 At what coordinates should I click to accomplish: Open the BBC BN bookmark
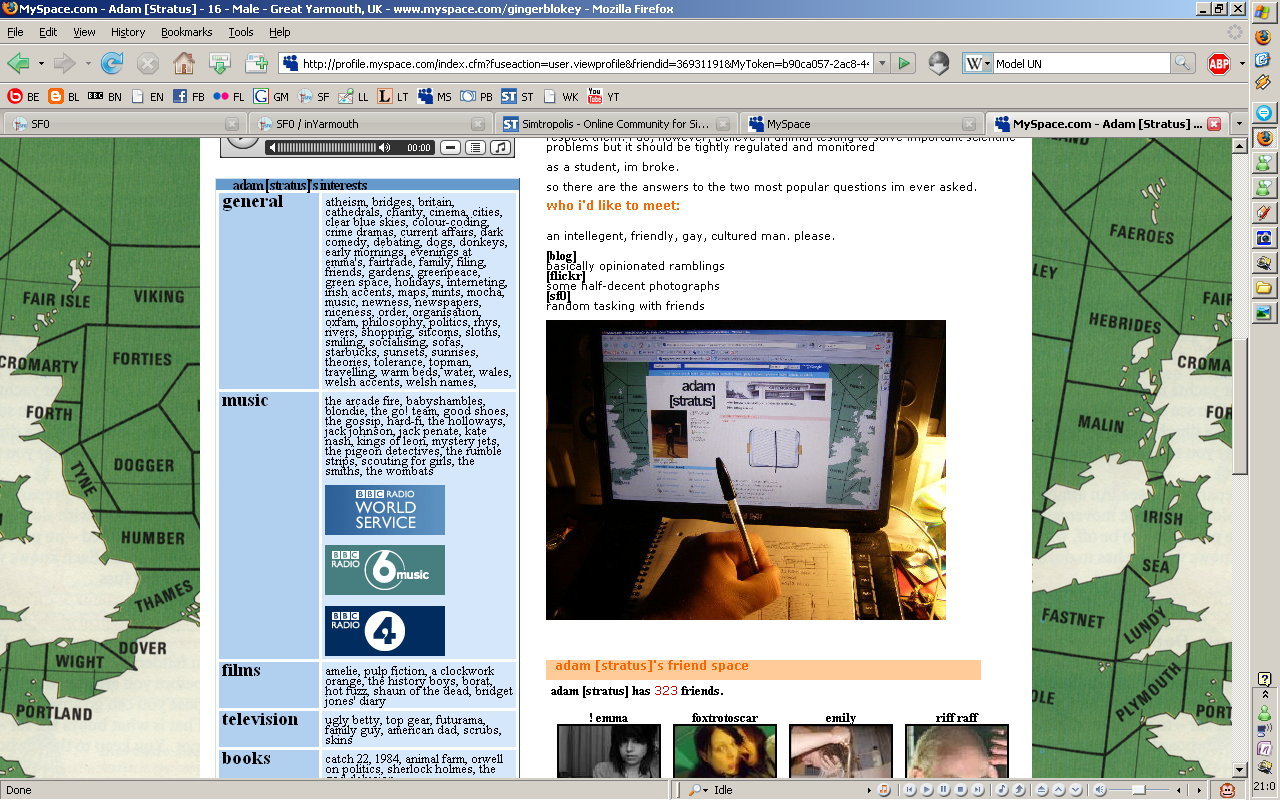coord(105,96)
